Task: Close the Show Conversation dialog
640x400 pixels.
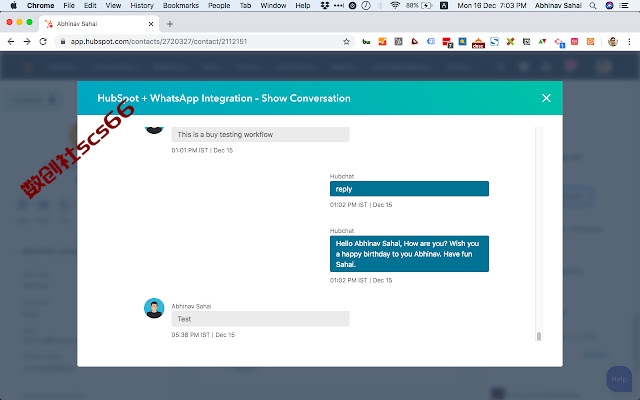Action: 546,98
